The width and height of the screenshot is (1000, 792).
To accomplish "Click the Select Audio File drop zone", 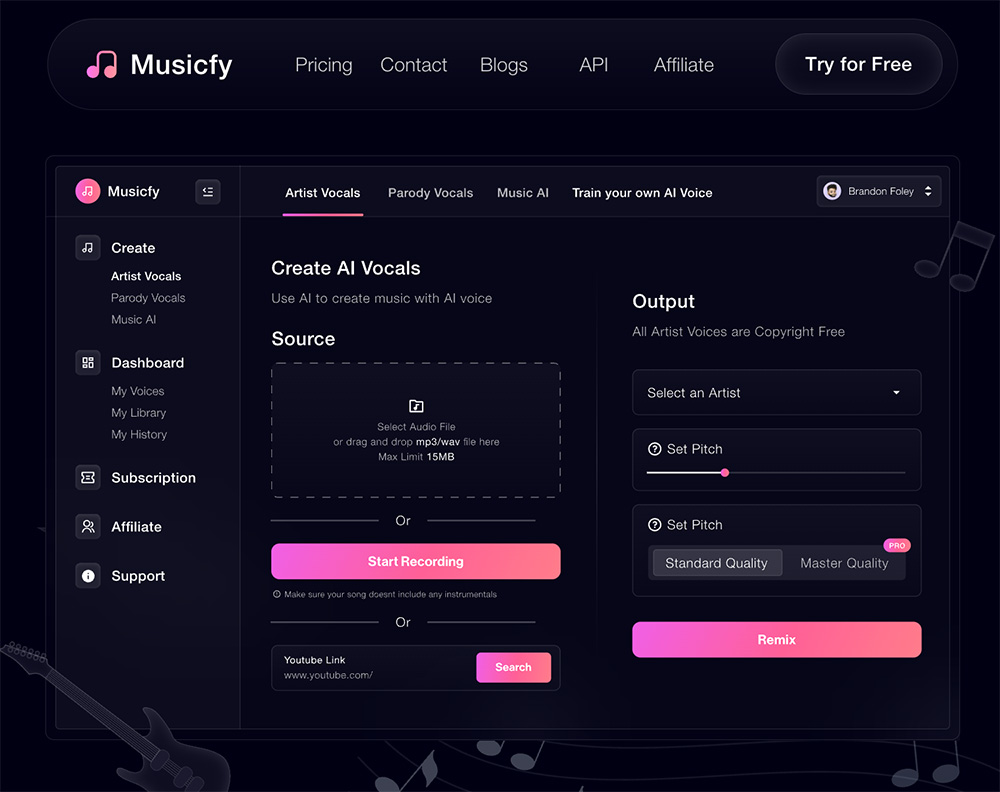I will tap(416, 430).
